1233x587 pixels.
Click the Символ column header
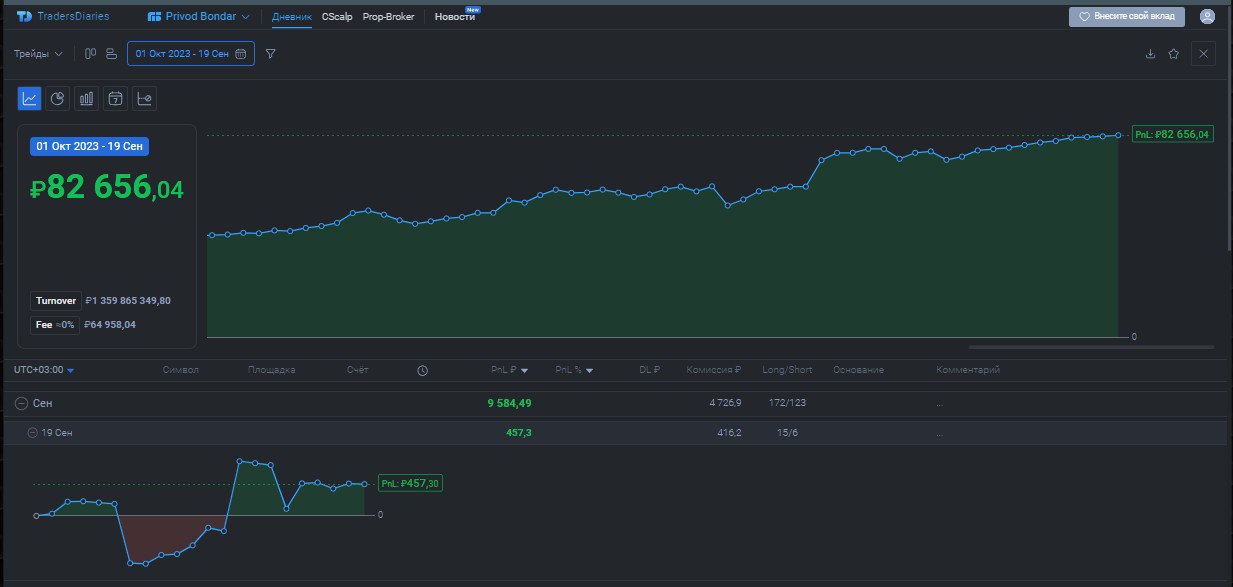[x=181, y=370]
